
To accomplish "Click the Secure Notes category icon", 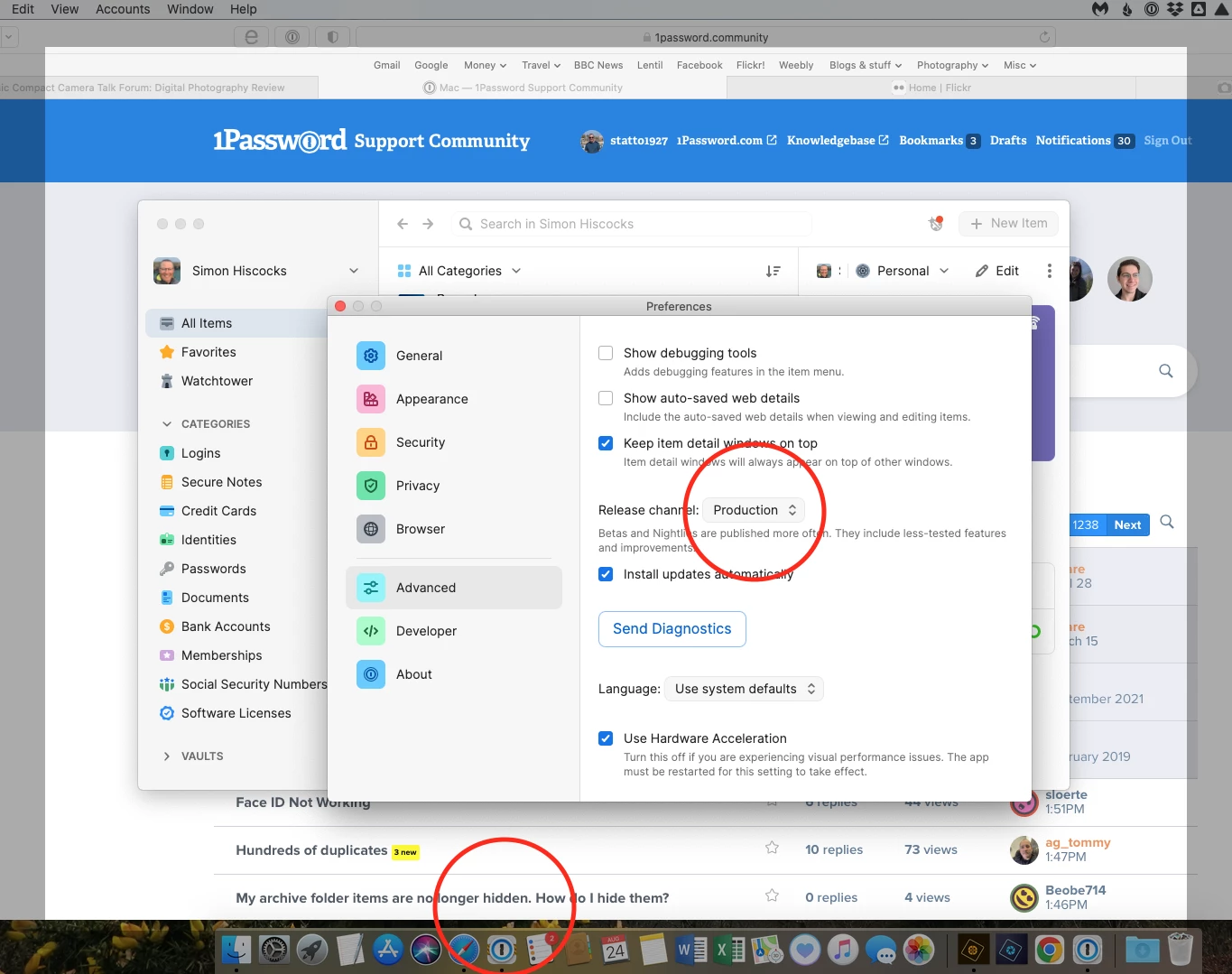I will (x=167, y=482).
